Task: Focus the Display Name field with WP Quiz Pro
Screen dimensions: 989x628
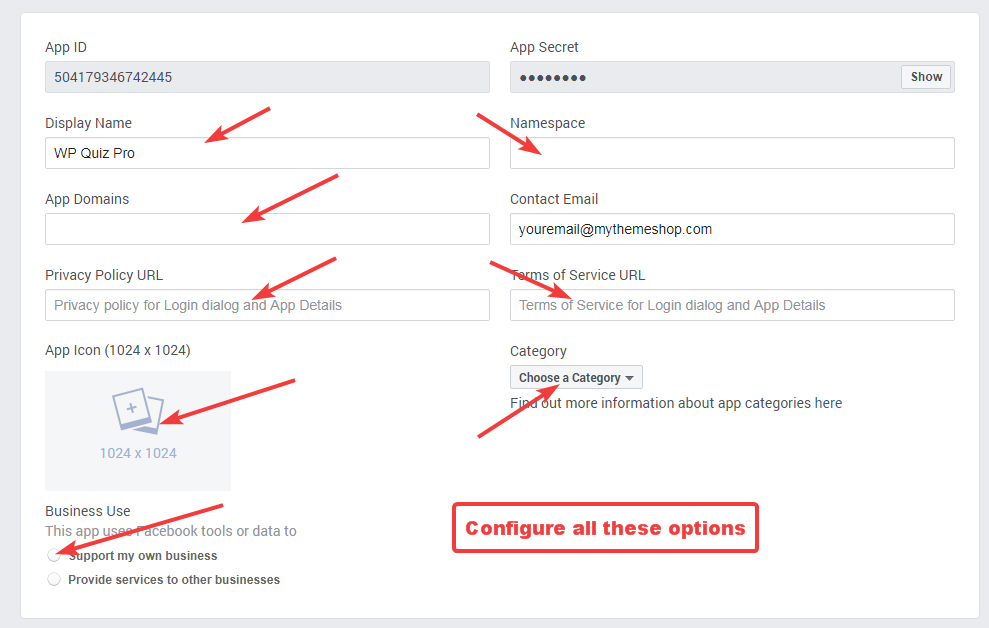Action: click(x=267, y=153)
